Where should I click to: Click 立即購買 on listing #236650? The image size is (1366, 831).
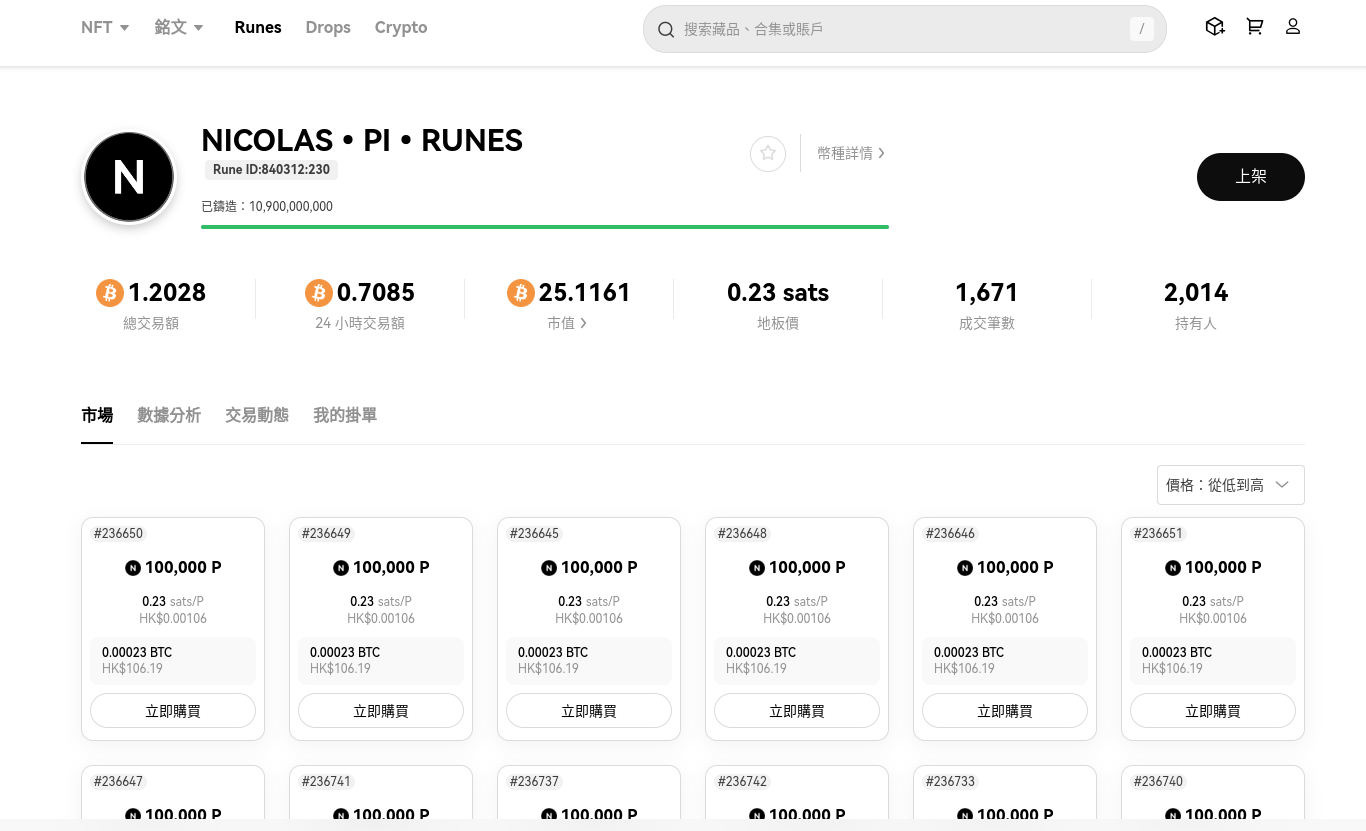point(173,711)
